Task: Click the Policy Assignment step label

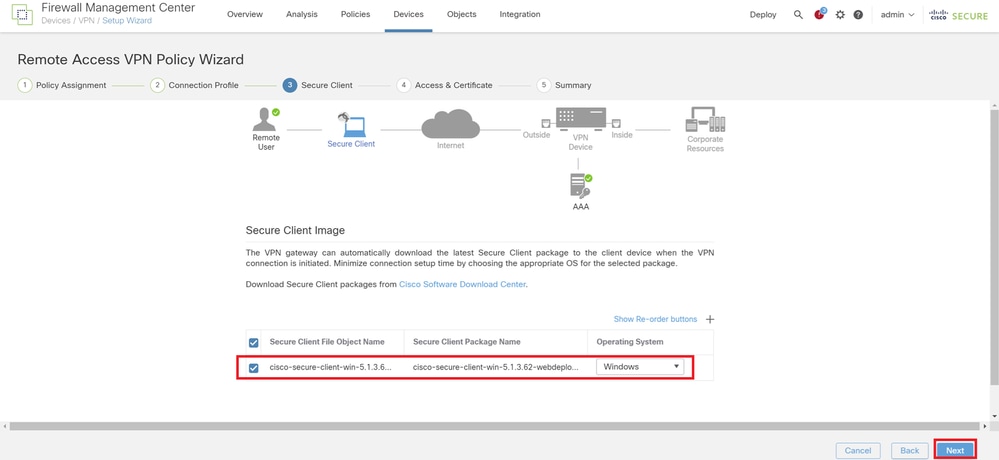Action: (x=71, y=85)
